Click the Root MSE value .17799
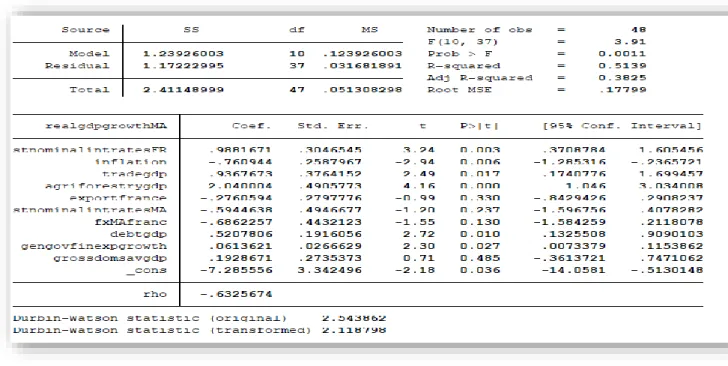The width and height of the screenshot is (728, 366). [623, 90]
